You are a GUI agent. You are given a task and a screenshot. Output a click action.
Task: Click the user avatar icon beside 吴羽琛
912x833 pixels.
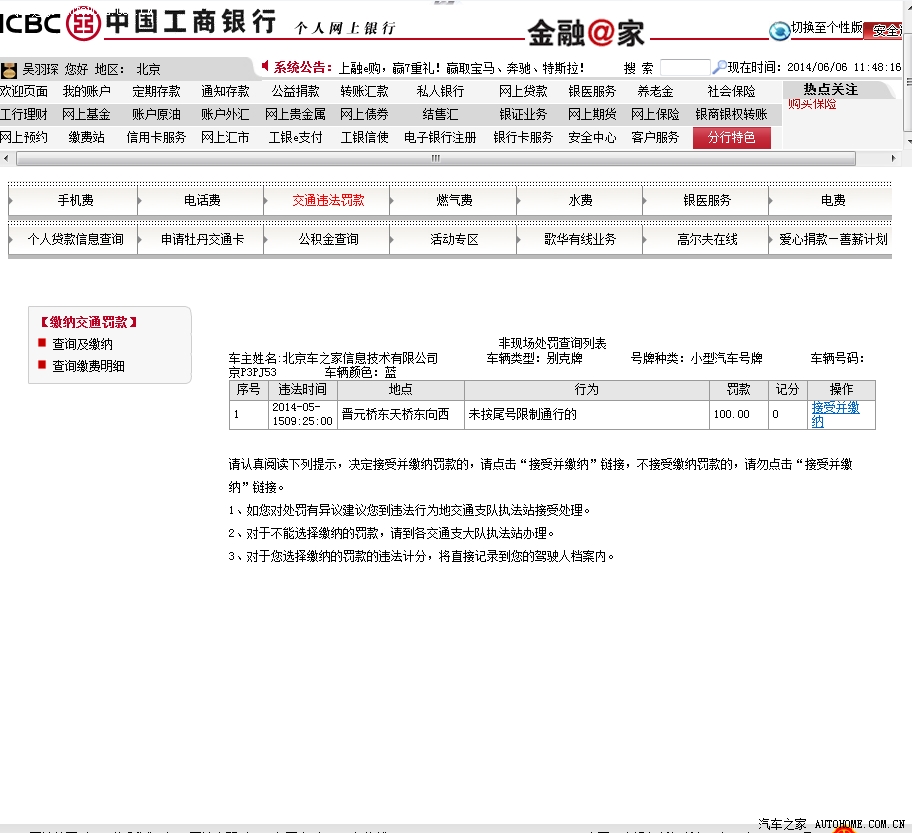pos(9,70)
